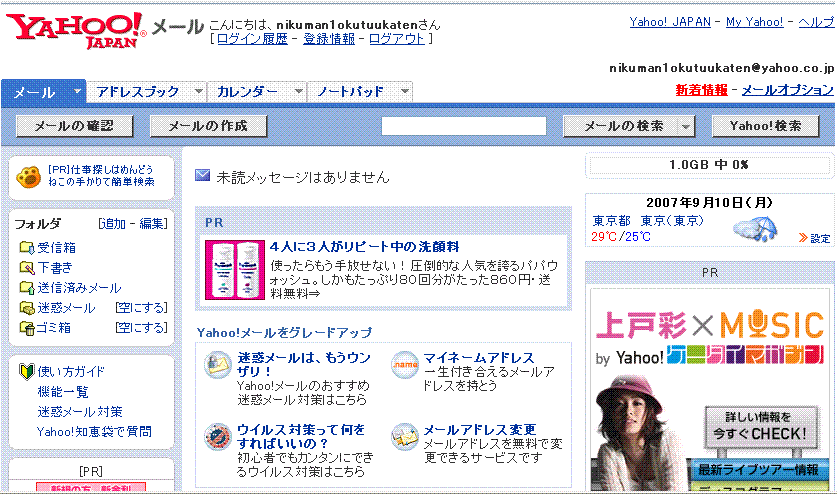Image resolution: width=837 pixels, height=494 pixels.
Task: Open the 下書き folder link
Action: 55,268
